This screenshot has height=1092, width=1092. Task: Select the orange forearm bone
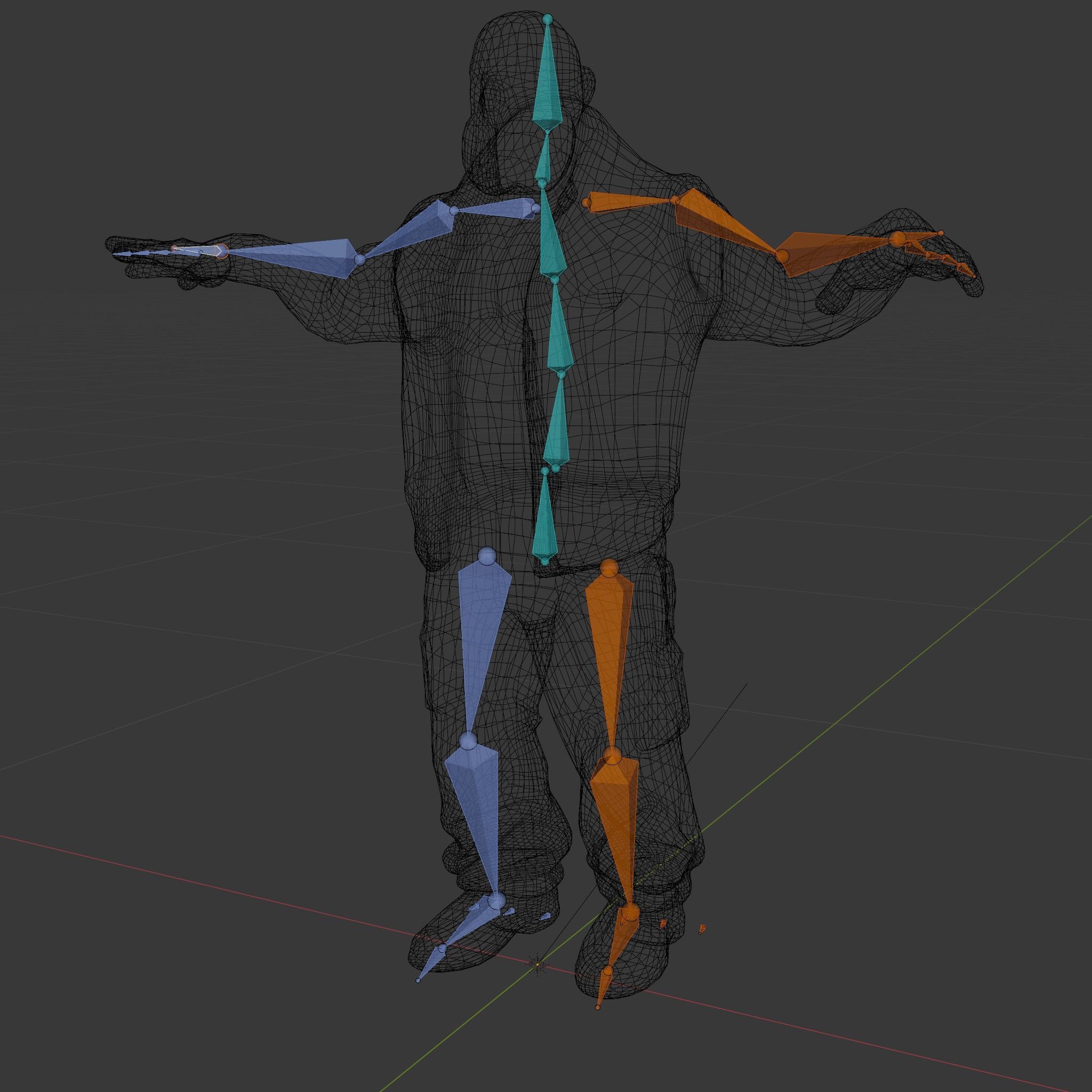(x=831, y=252)
